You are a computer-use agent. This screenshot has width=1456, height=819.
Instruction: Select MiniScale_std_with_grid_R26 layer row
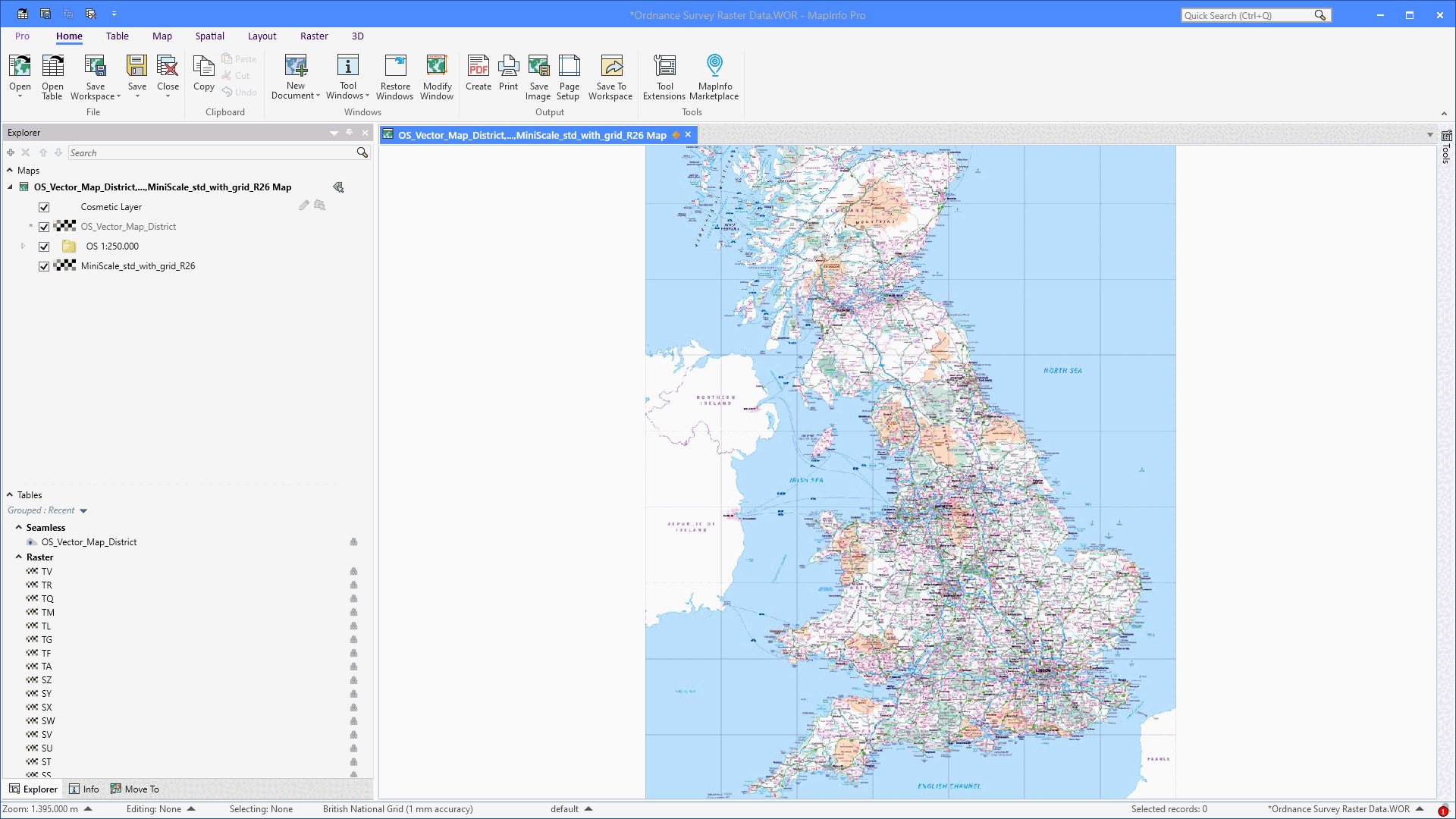pos(138,266)
